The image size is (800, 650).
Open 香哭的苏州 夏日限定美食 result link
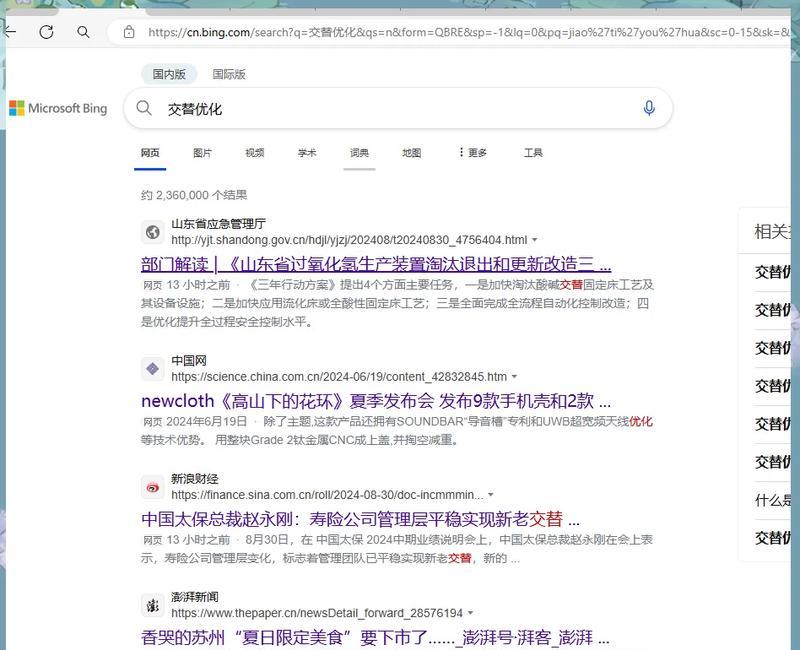coord(375,638)
